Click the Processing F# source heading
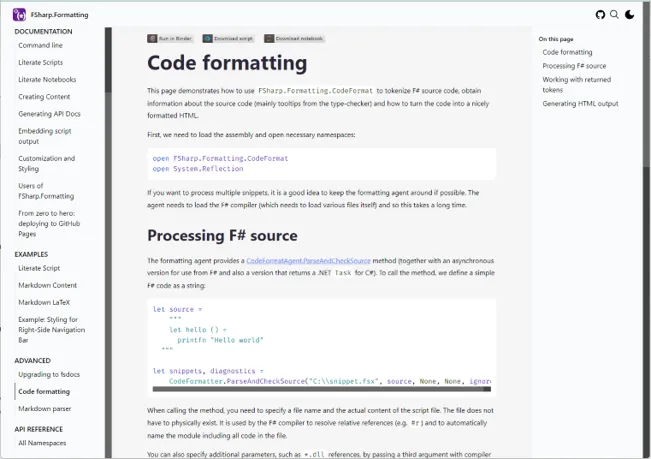The height and width of the screenshot is (459, 651). [222, 236]
